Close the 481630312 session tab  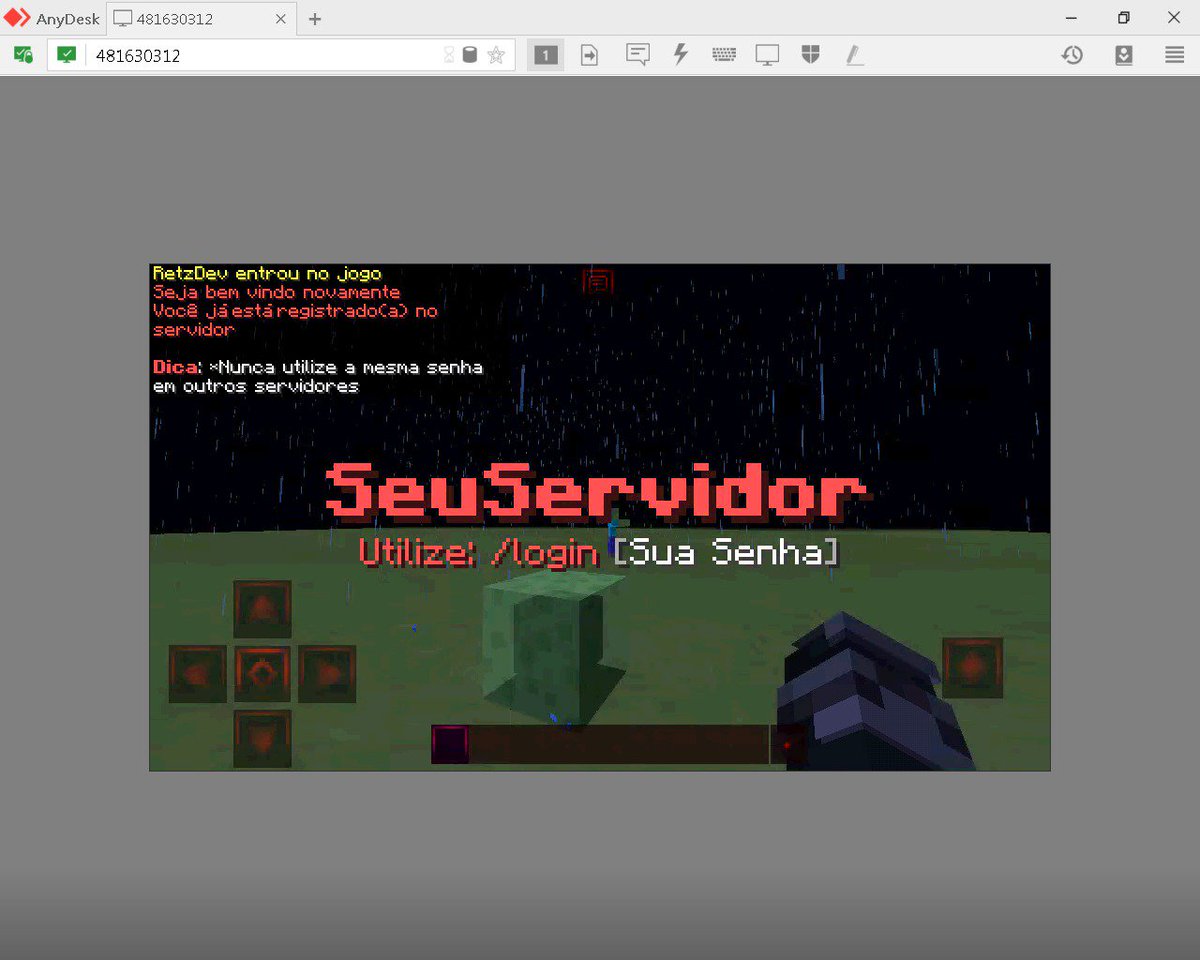click(x=281, y=18)
